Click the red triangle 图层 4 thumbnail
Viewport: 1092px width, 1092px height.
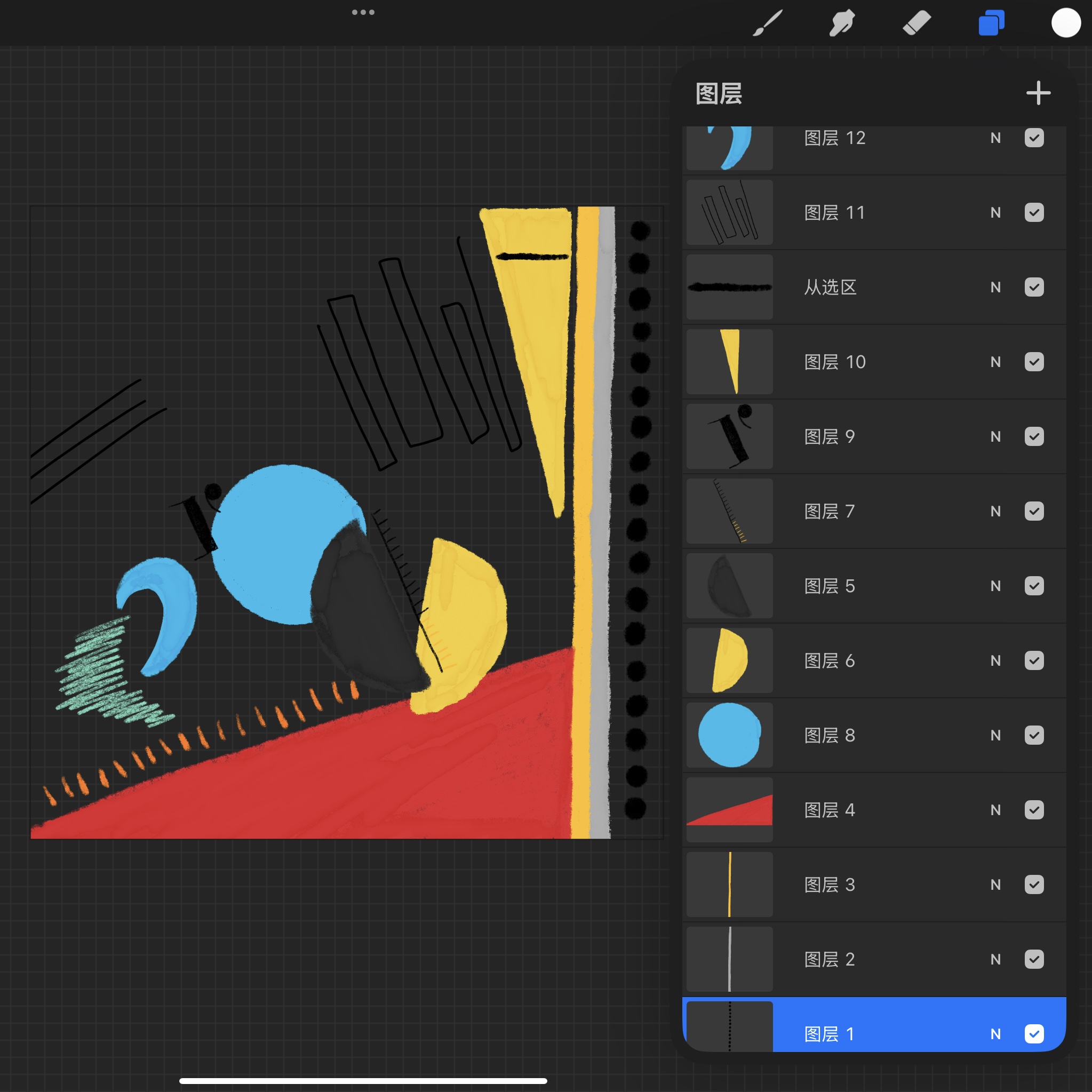coord(729,810)
